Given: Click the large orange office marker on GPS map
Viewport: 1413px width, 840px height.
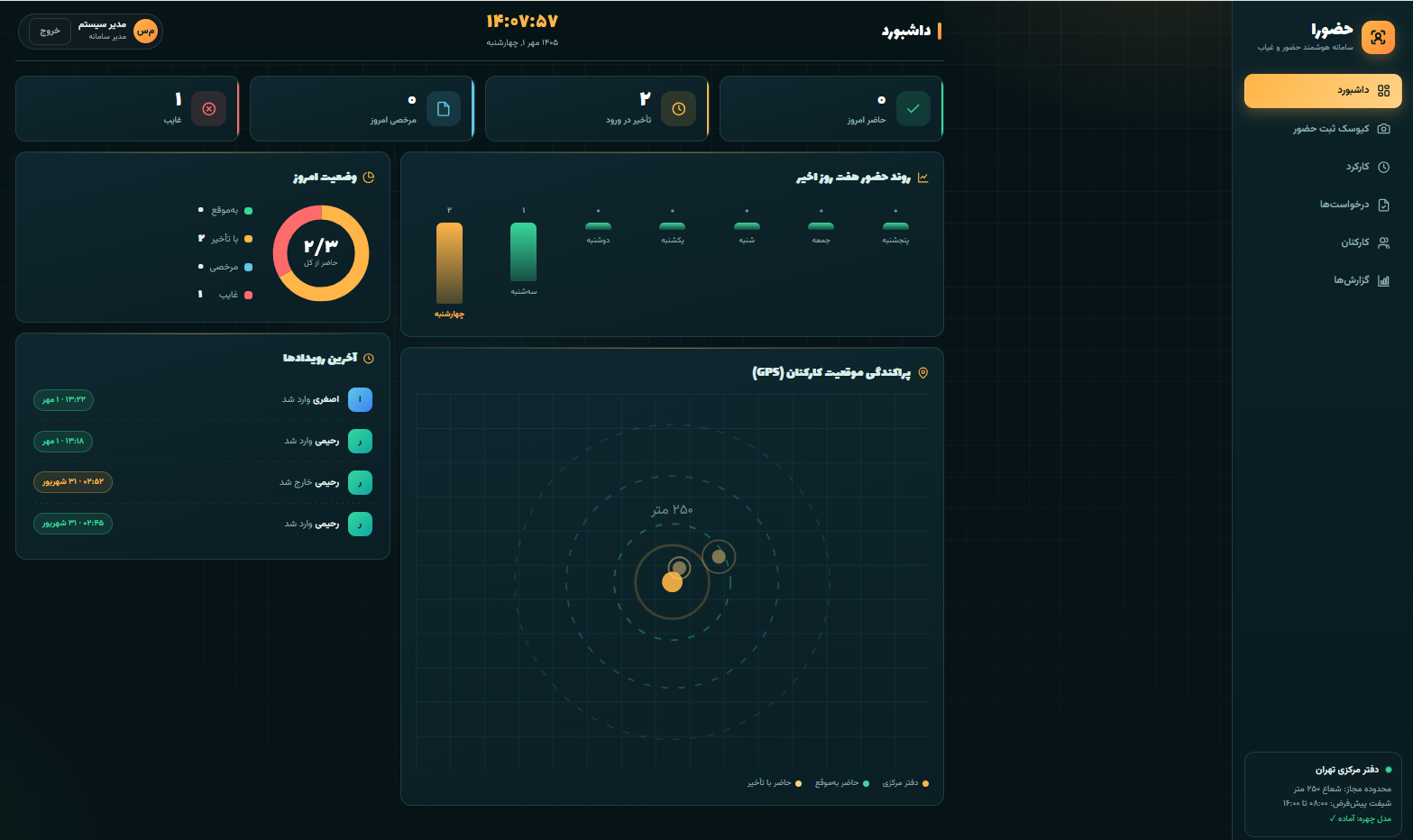Looking at the screenshot, I should pos(673,582).
